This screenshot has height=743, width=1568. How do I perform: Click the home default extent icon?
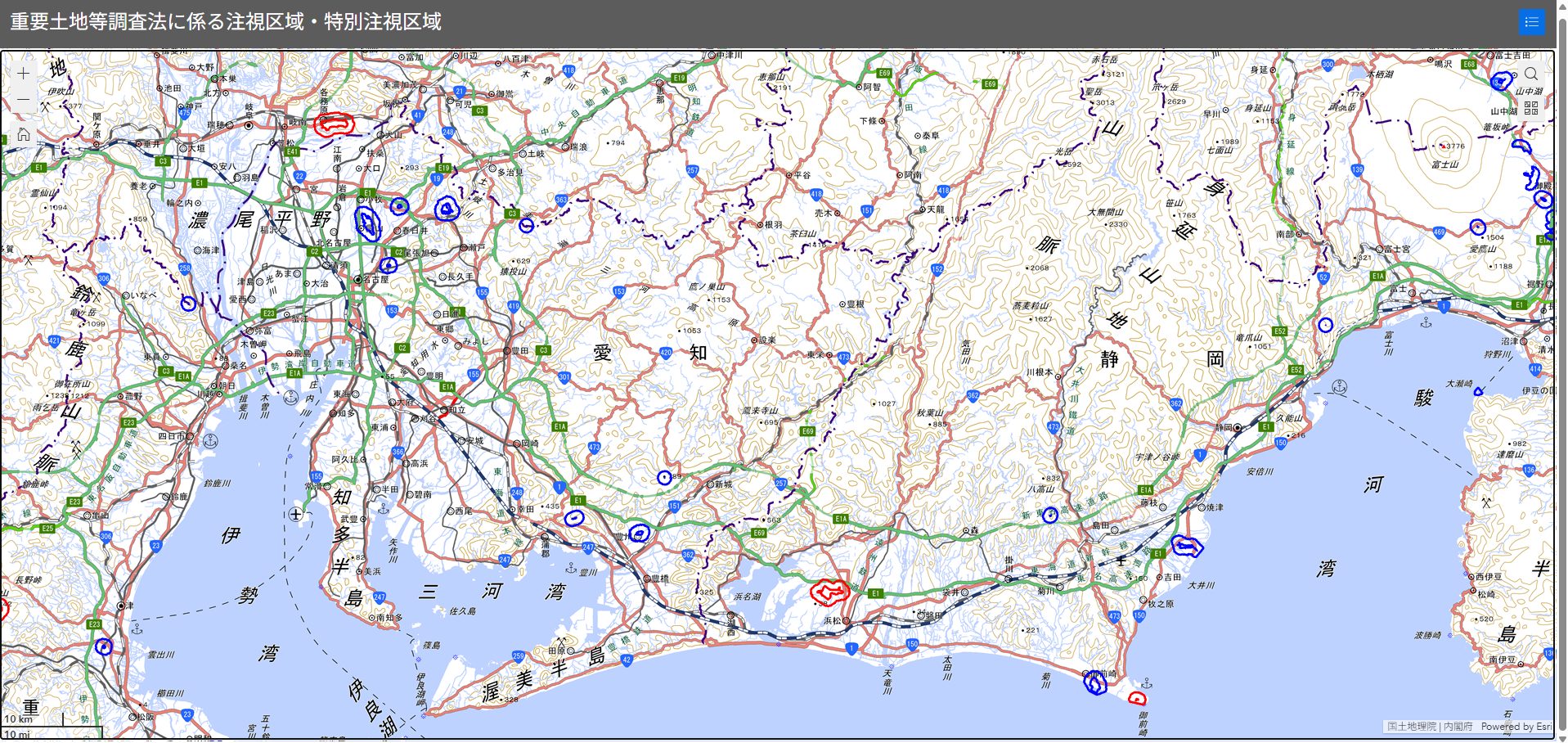point(23,134)
